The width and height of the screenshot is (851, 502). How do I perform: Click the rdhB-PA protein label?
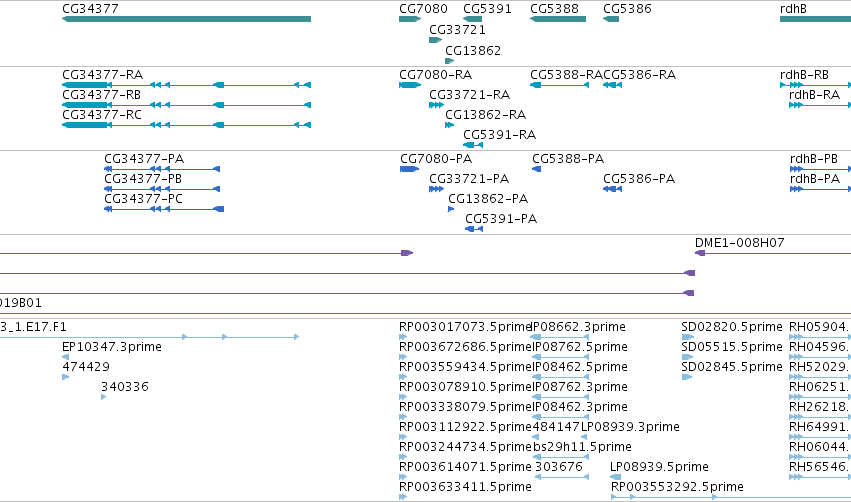(815, 179)
